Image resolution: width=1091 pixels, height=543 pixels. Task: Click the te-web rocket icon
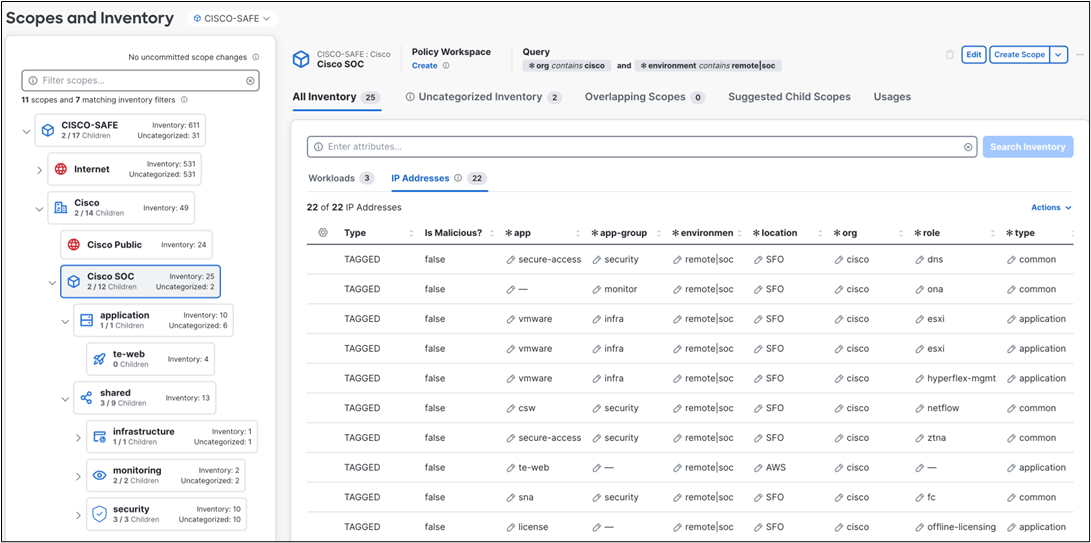(99, 359)
